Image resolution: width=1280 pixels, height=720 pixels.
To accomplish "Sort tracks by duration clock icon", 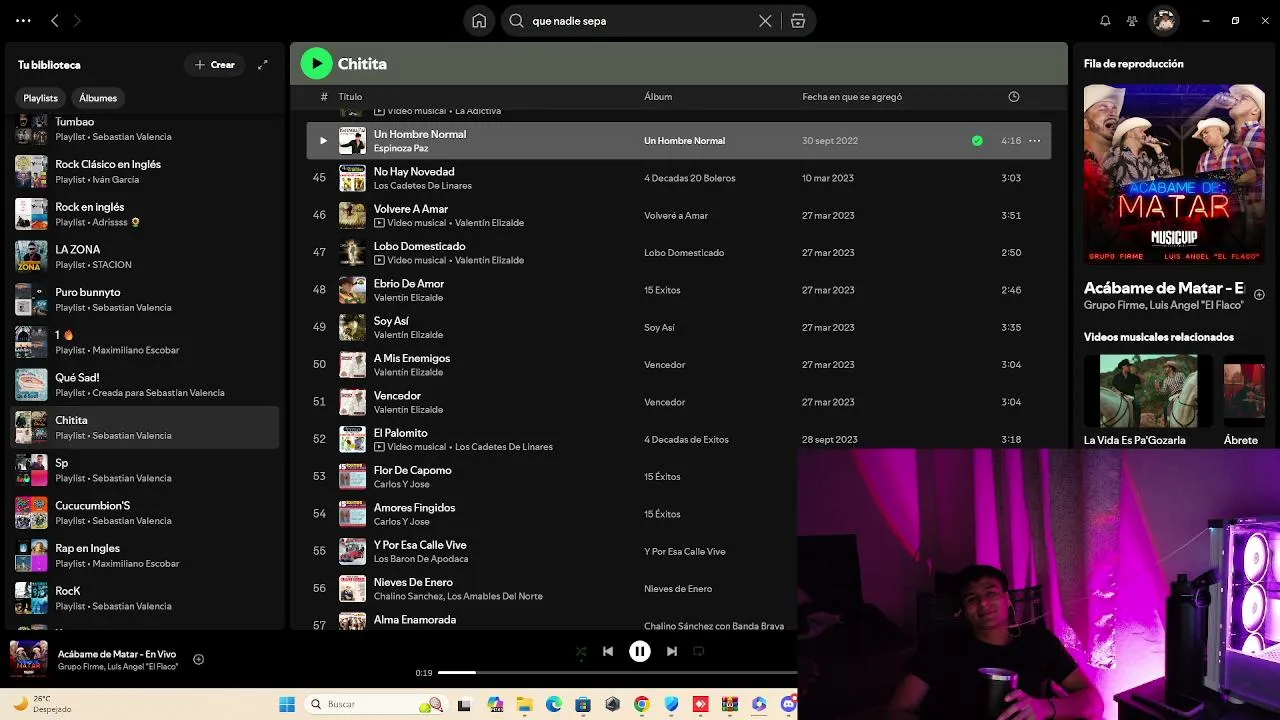I will 1014,97.
